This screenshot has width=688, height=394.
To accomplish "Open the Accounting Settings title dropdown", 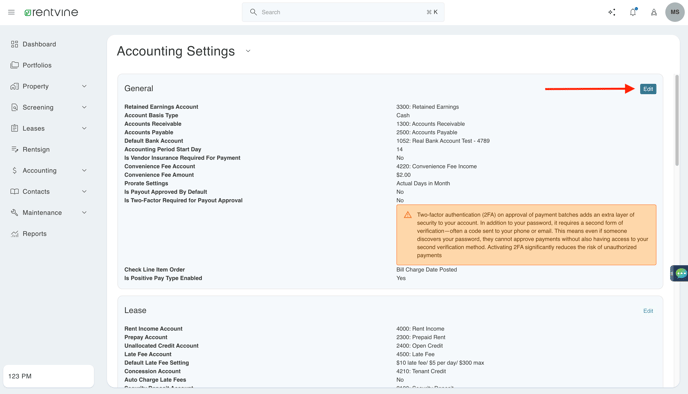I will tap(248, 51).
